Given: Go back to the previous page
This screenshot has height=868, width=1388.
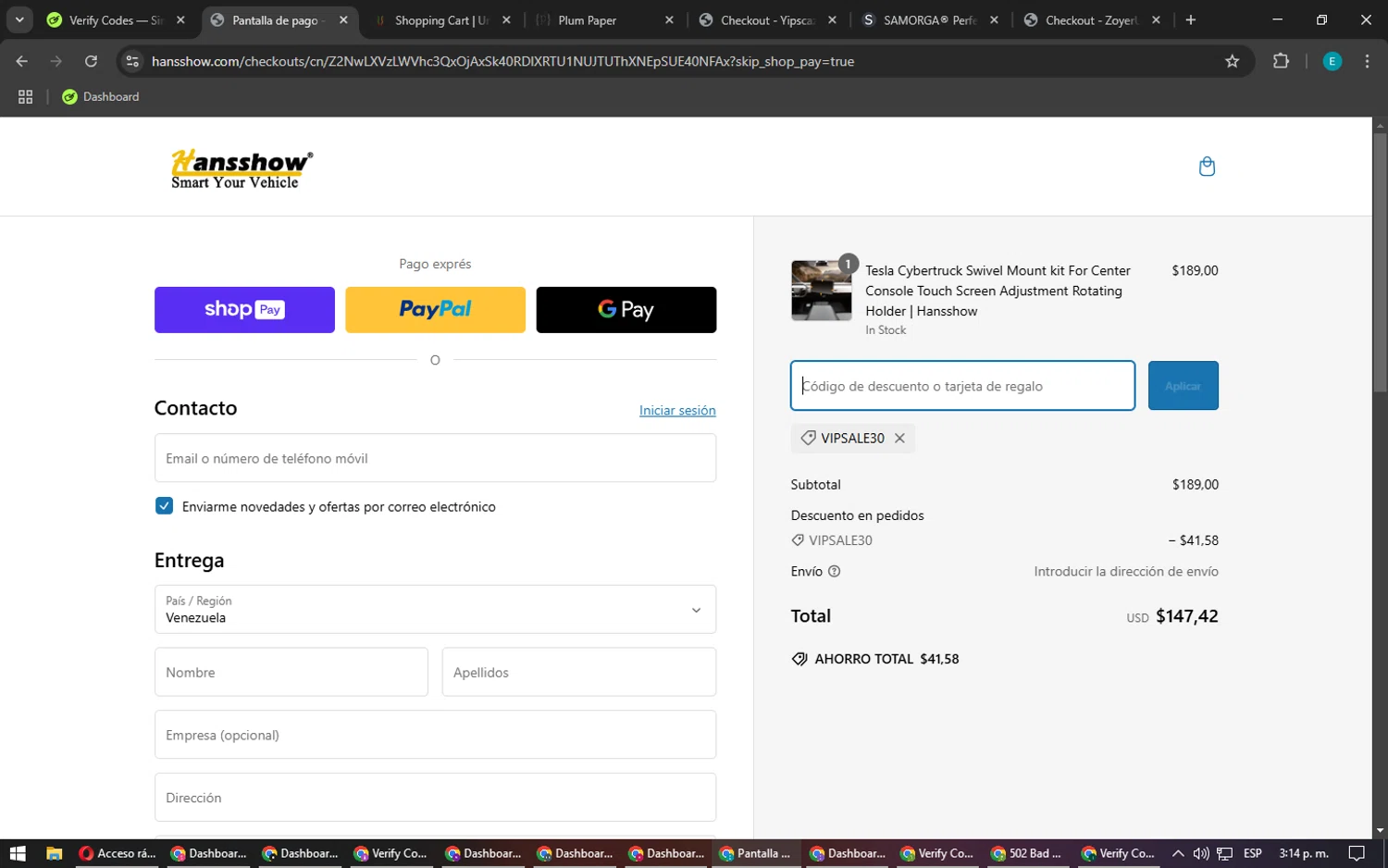Looking at the screenshot, I should [22, 61].
